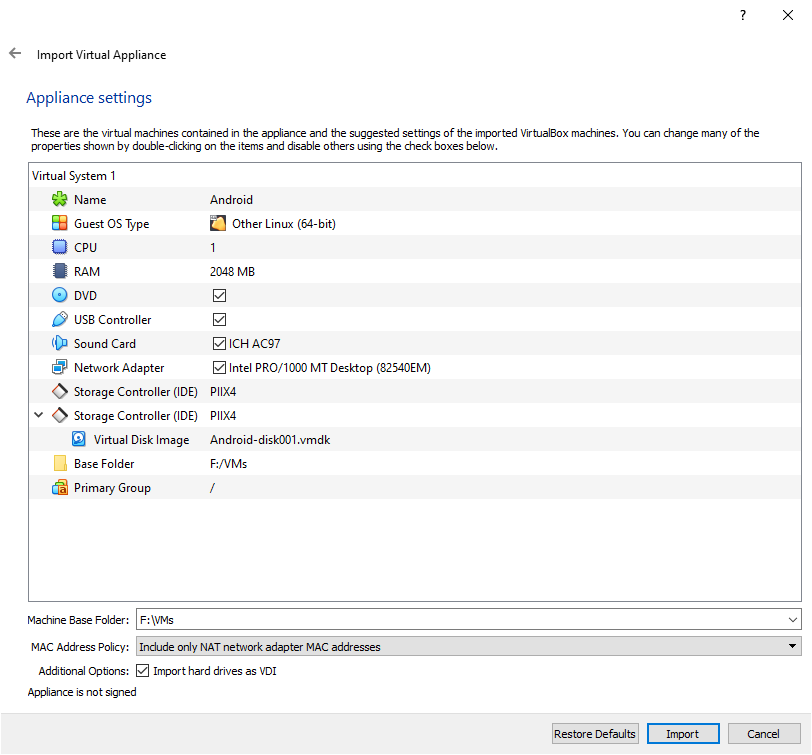Click the Base Folder yellow folder icon
The image size is (812, 755).
pyautogui.click(x=60, y=463)
